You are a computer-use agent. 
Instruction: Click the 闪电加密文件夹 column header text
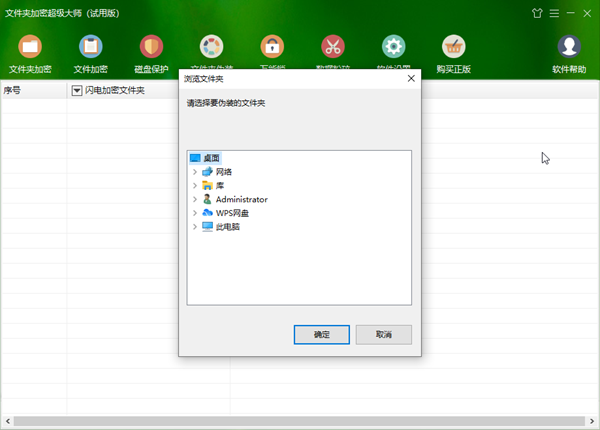[115, 91]
